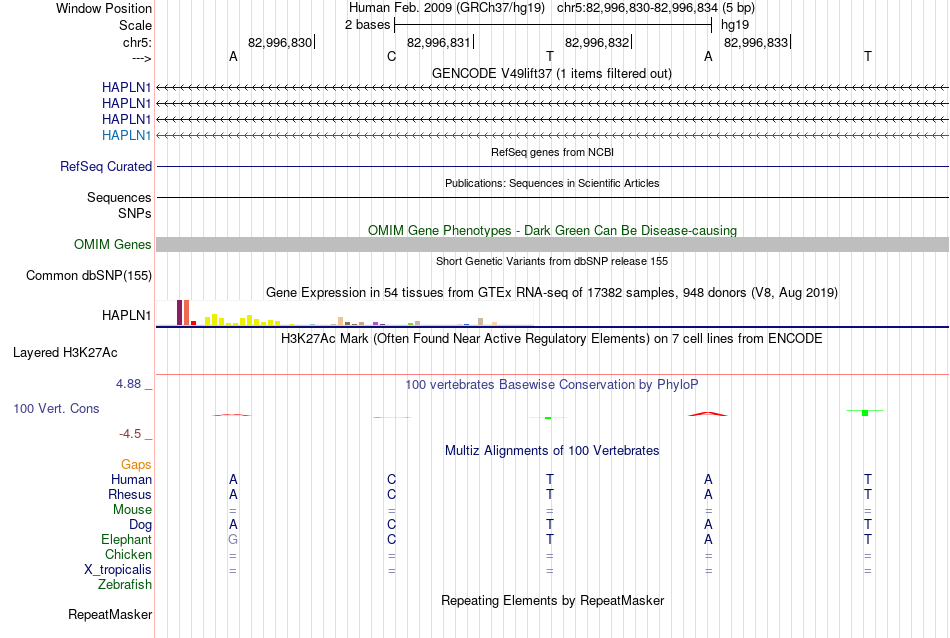Select the Scale label
Viewport: 950px width, 638px height.
click(135, 25)
